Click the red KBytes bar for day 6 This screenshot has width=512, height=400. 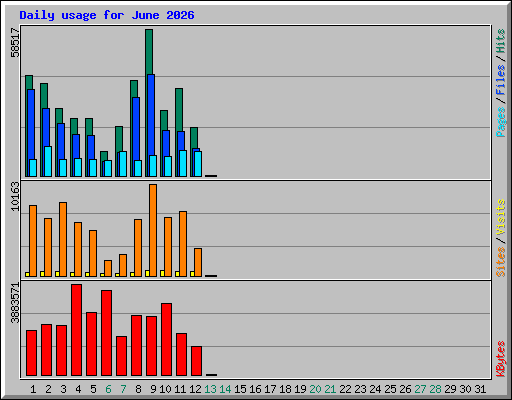coord(106,333)
